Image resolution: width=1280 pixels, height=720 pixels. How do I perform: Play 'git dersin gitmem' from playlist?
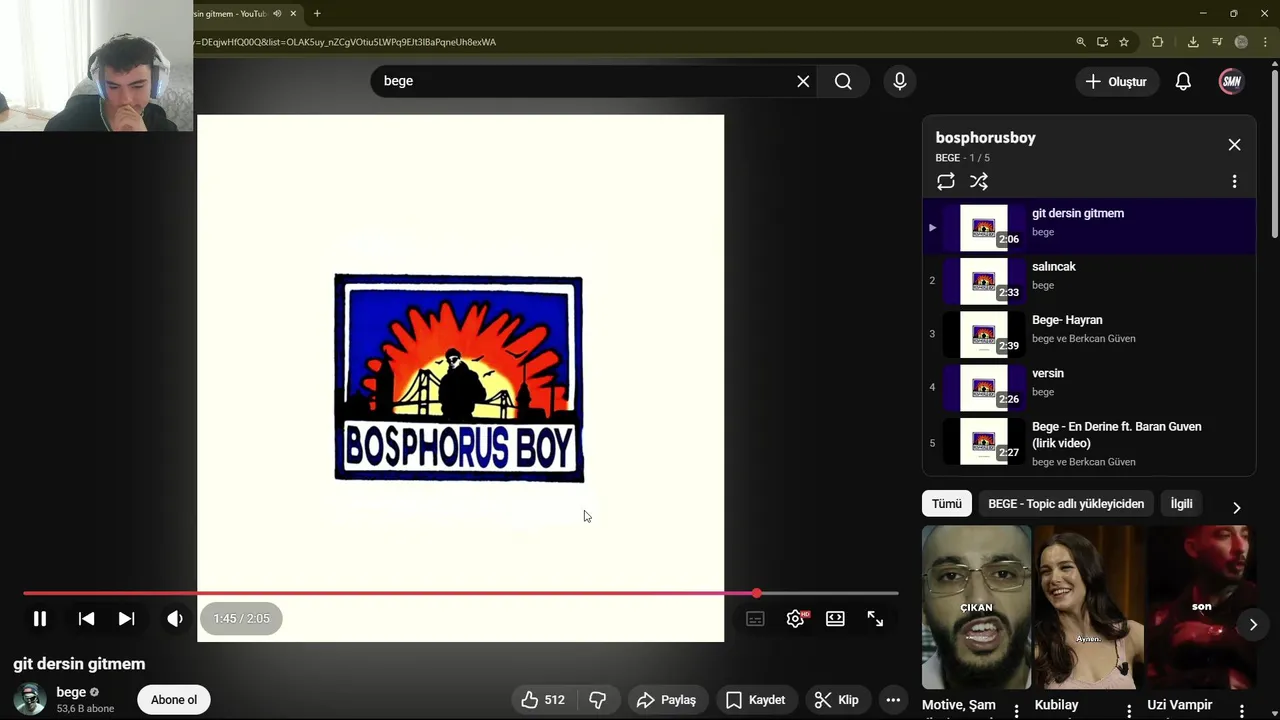pyautogui.click(x=1089, y=227)
